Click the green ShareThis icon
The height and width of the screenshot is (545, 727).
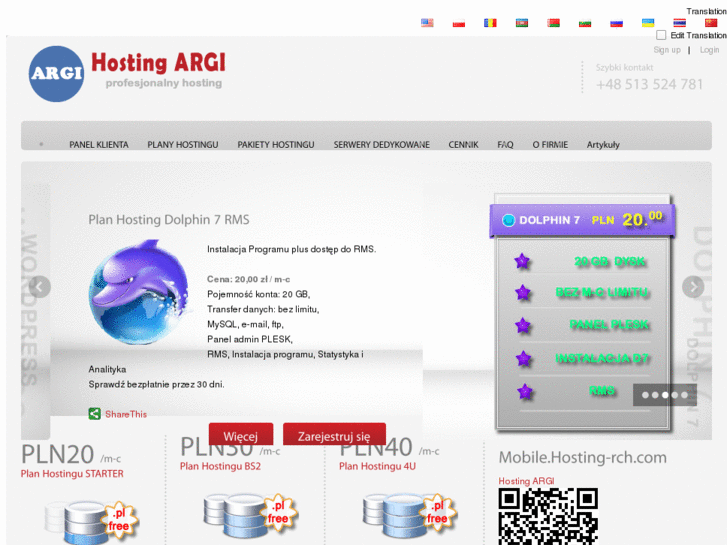coord(95,414)
